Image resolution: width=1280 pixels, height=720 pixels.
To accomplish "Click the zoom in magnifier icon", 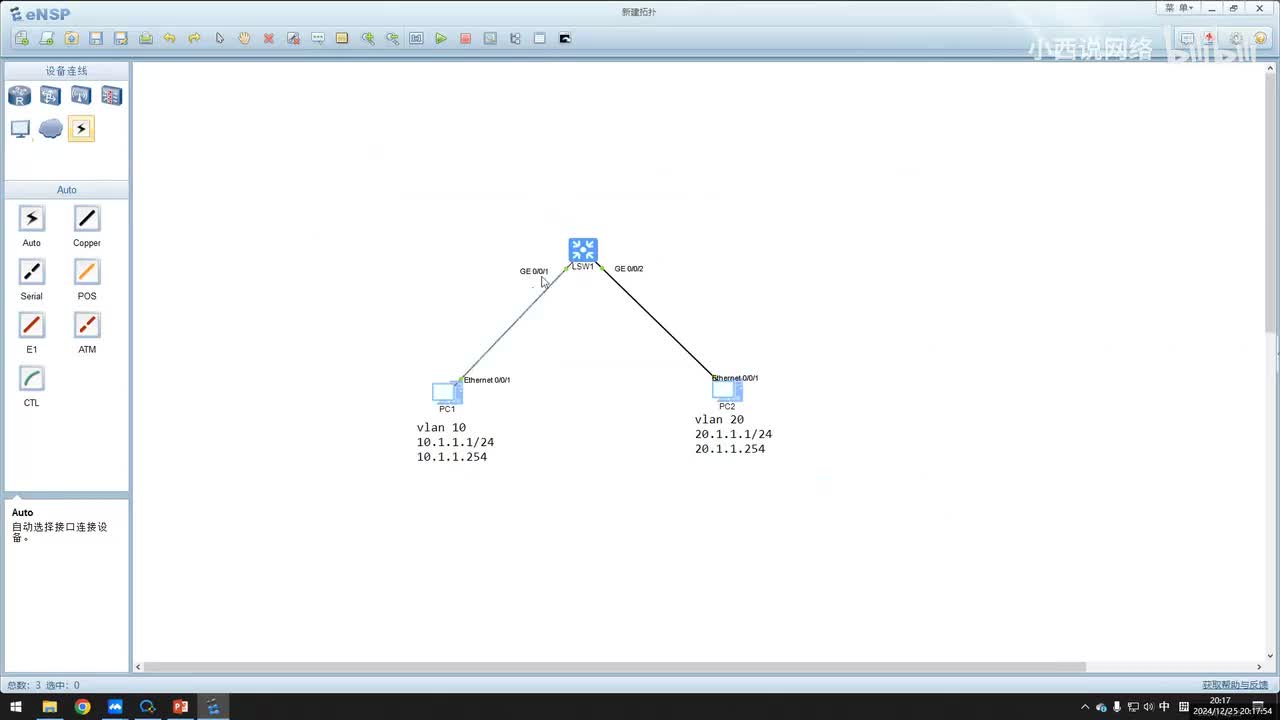I will [x=367, y=38].
